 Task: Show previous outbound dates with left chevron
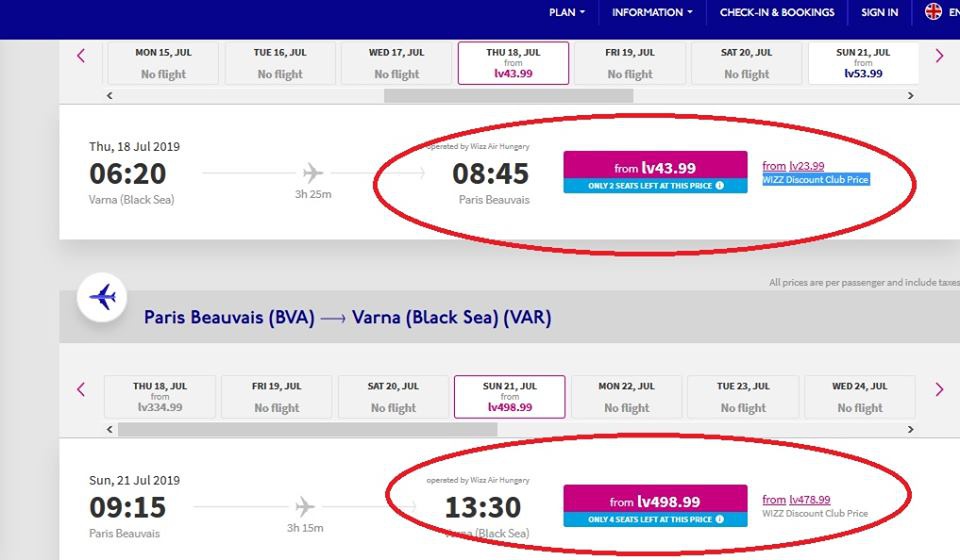[81, 56]
